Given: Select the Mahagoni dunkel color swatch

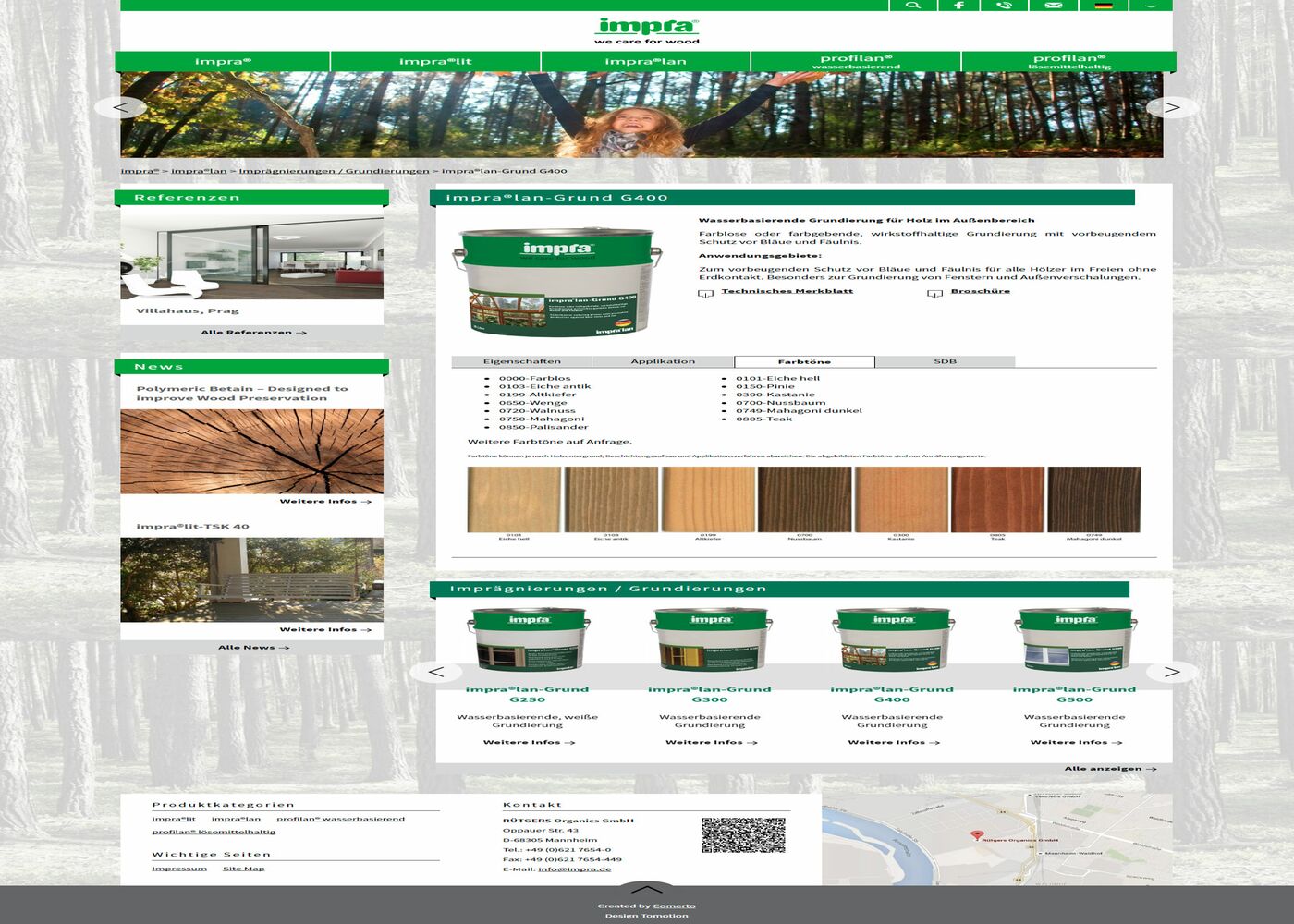Looking at the screenshot, I should [1094, 500].
